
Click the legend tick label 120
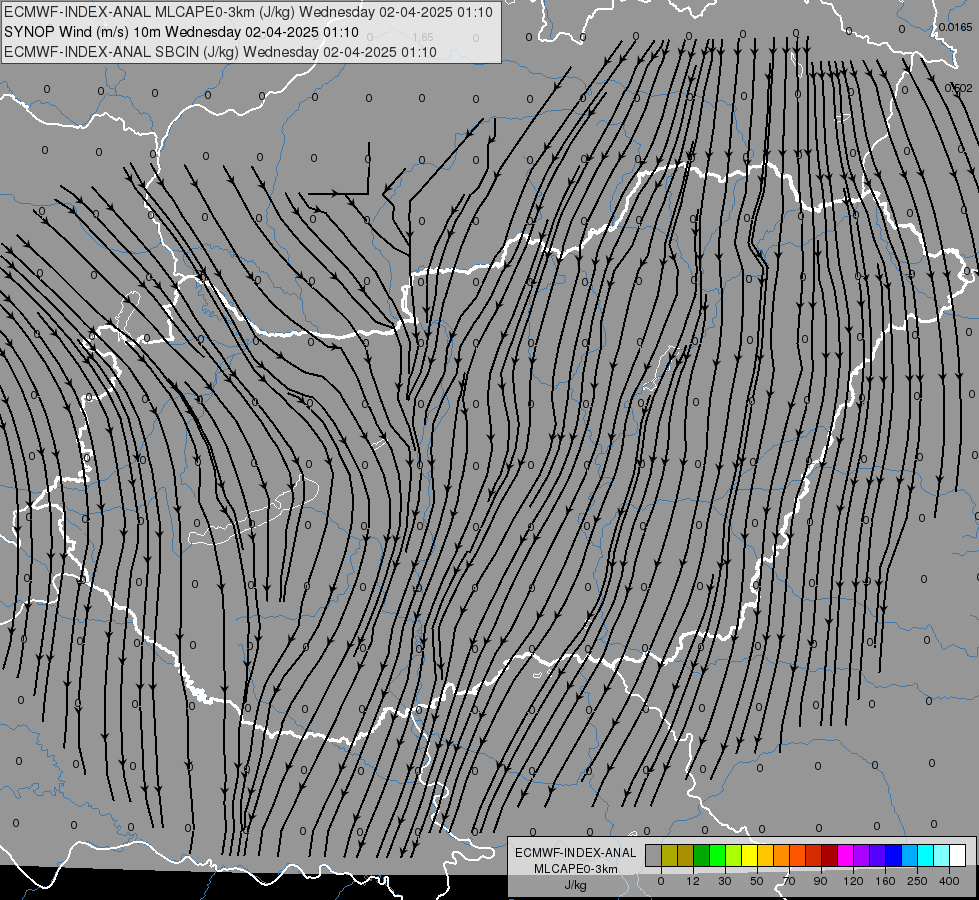[x=853, y=881]
